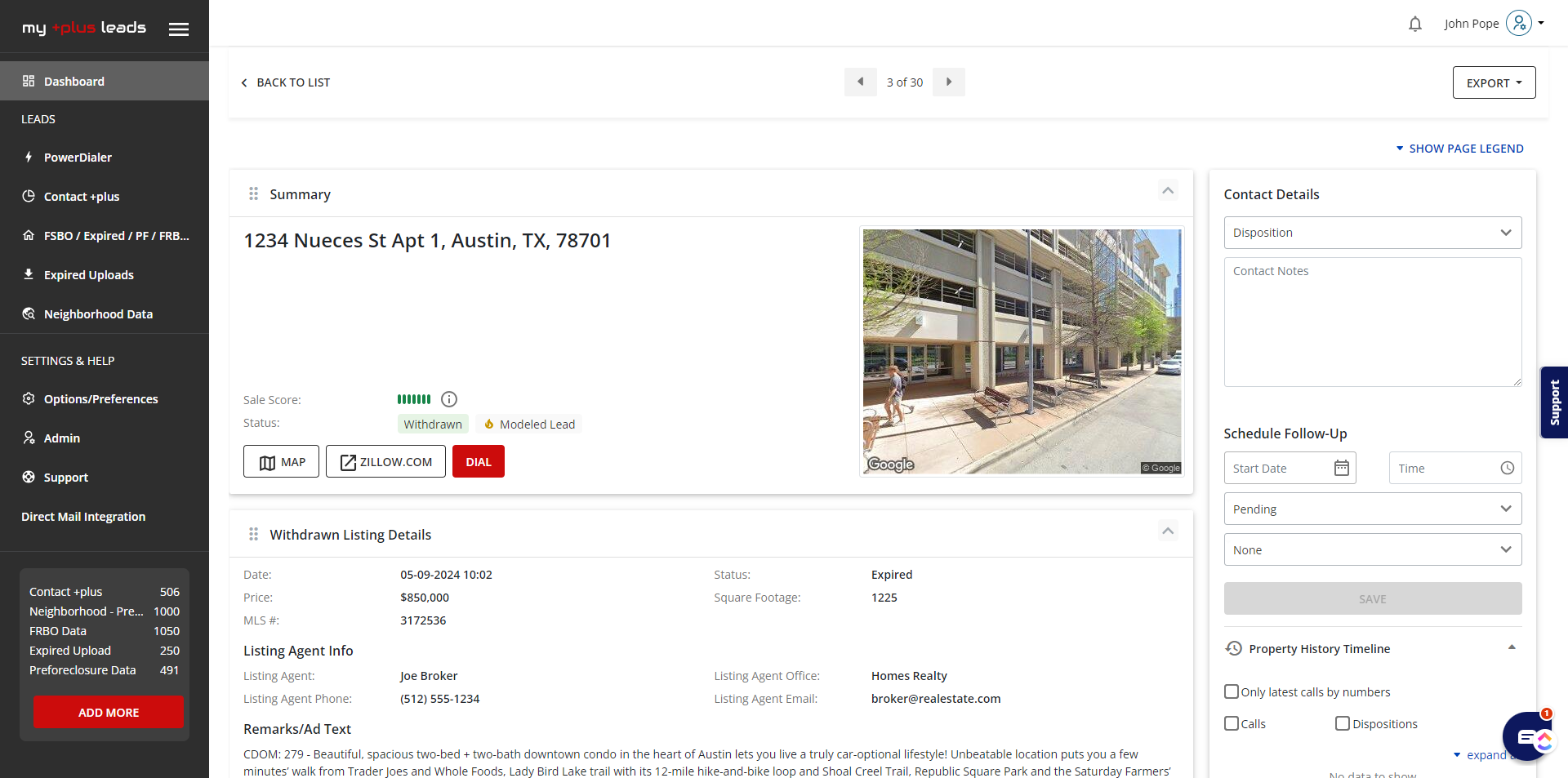
Task: Enable Only latest calls by numbers
Action: (x=1232, y=691)
